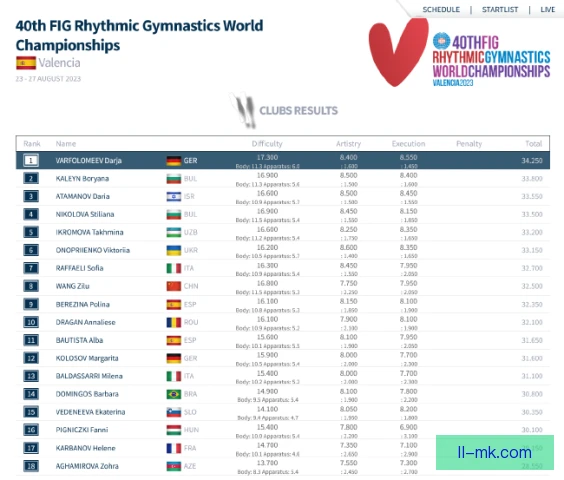Click the Artistry column header
This screenshot has height=480, width=564.
coord(348,144)
